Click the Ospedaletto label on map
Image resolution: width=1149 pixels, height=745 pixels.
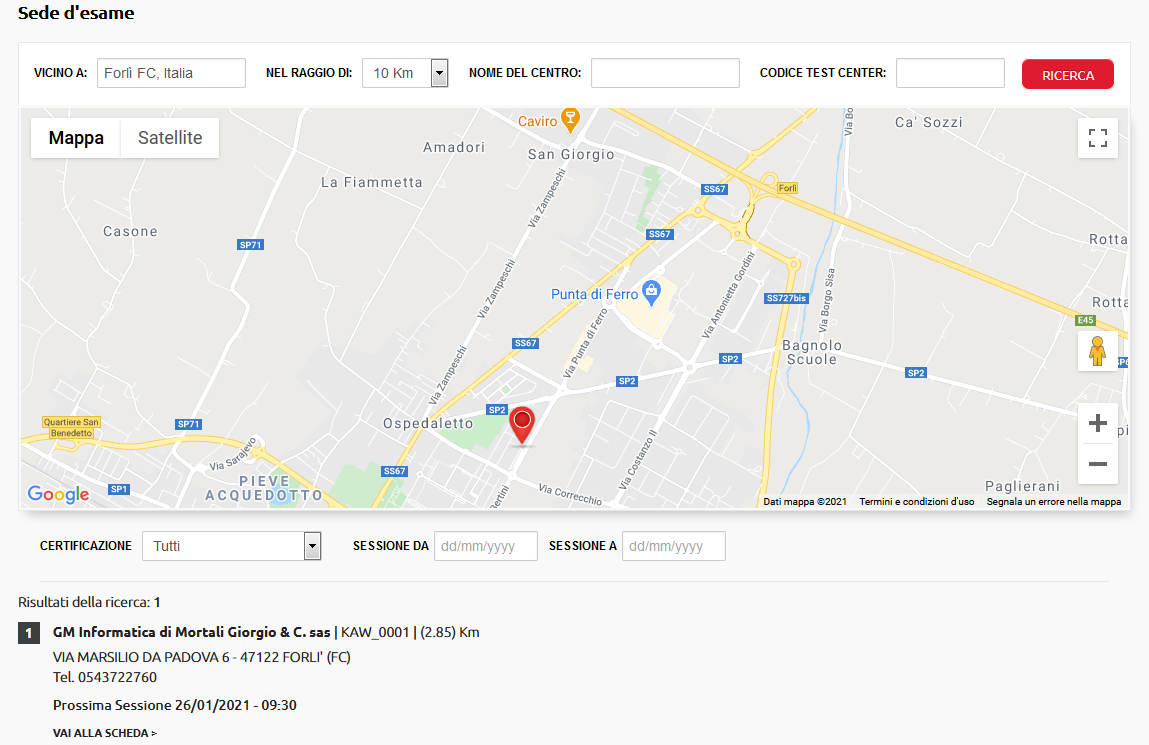428,423
